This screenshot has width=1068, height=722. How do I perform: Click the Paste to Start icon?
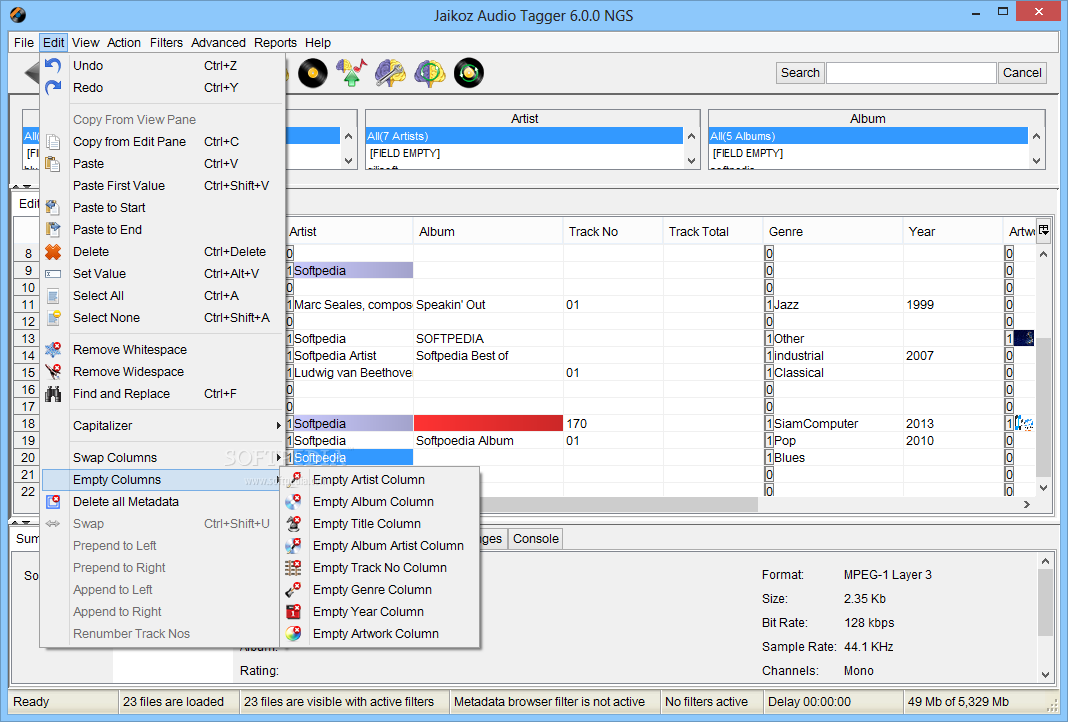(x=53, y=208)
